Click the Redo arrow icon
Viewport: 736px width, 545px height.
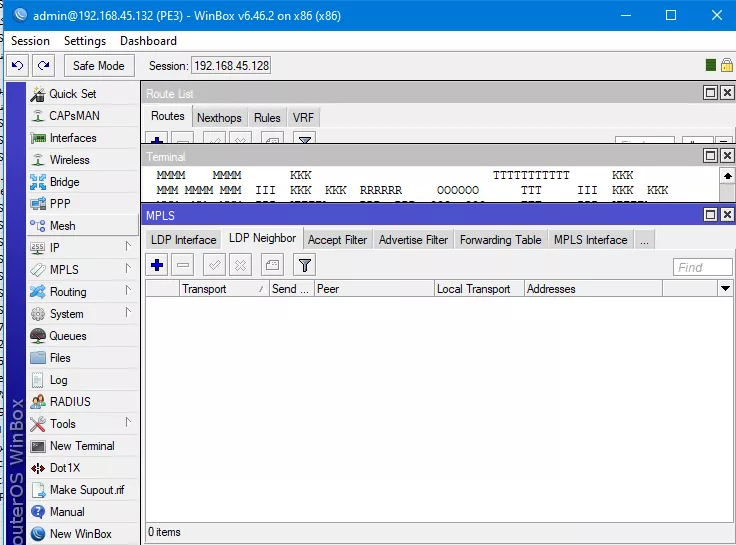(44, 65)
